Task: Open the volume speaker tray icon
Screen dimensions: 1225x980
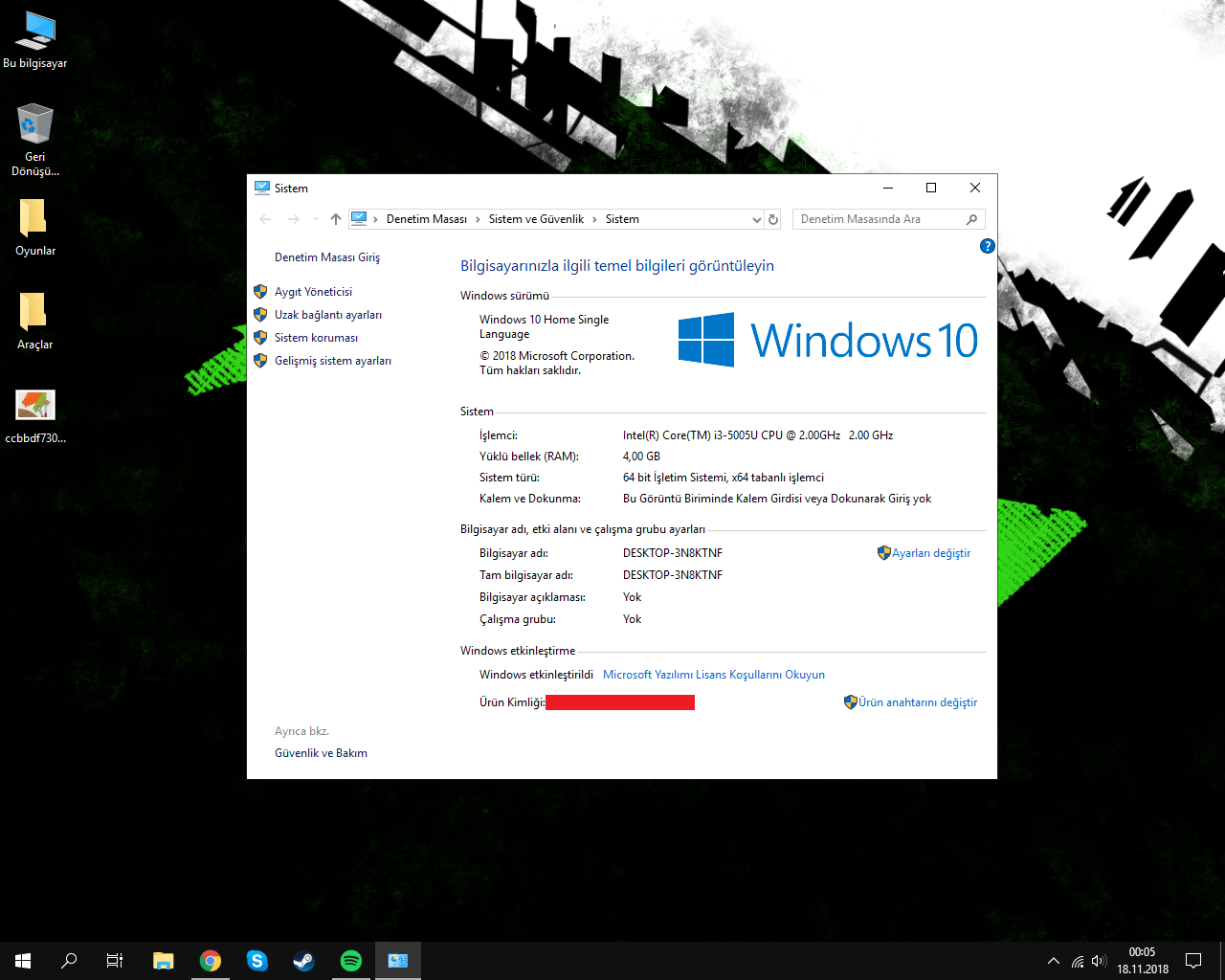Action: (1099, 961)
